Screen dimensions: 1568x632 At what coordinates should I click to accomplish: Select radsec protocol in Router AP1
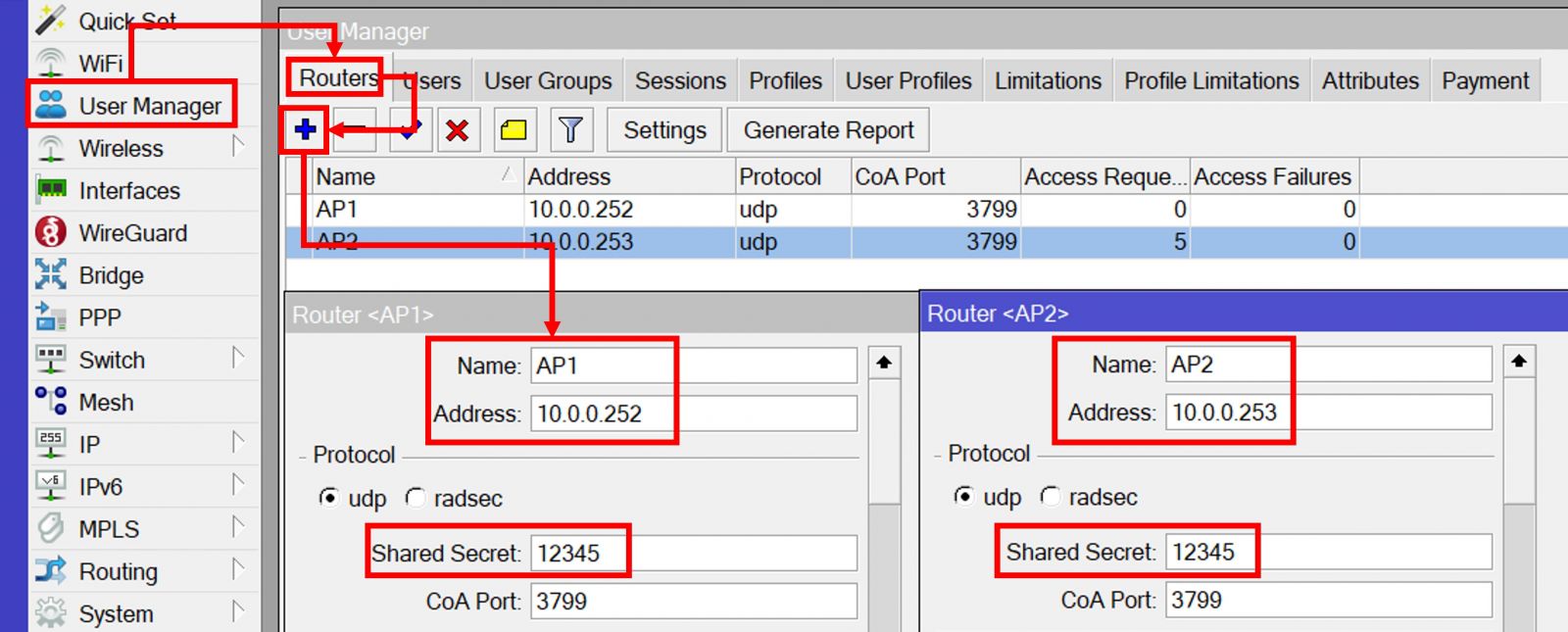point(416,499)
